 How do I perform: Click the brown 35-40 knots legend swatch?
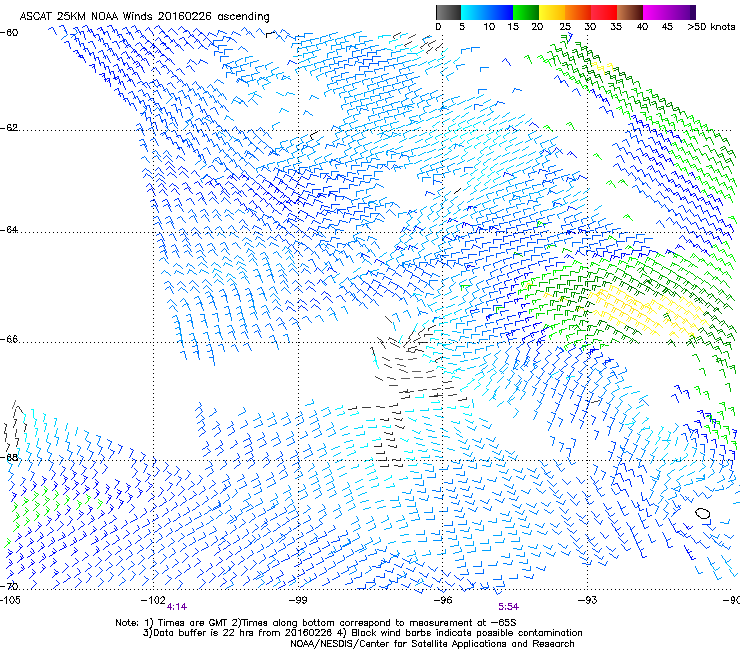coord(630,12)
